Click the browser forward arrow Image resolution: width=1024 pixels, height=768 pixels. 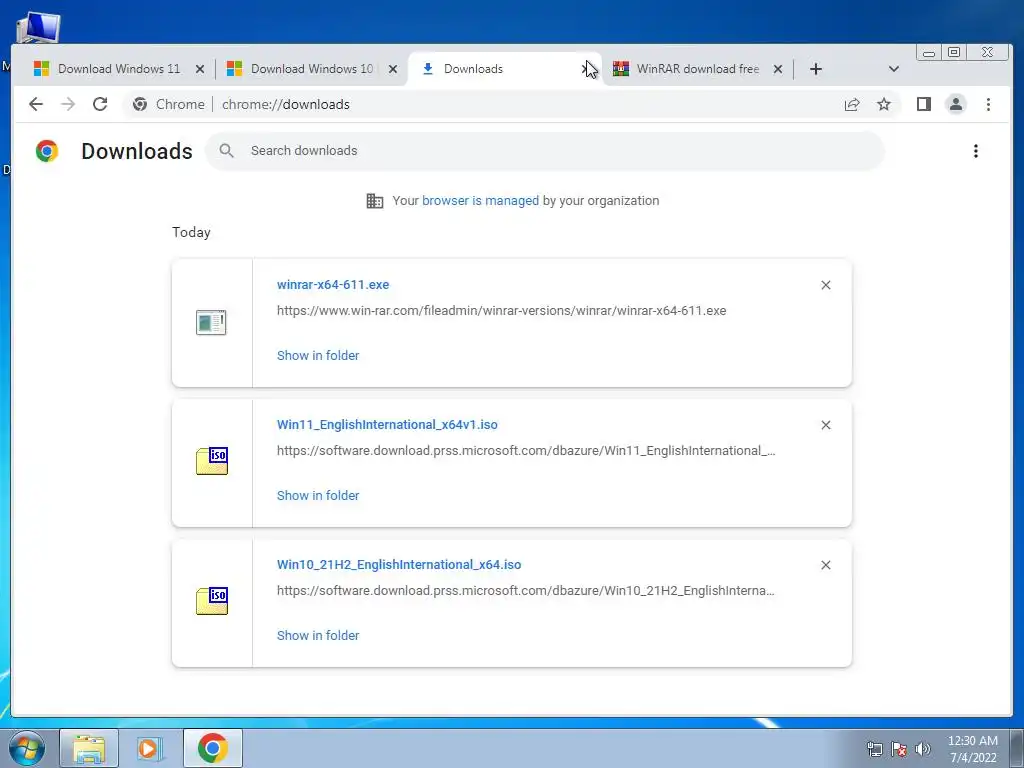(x=68, y=104)
